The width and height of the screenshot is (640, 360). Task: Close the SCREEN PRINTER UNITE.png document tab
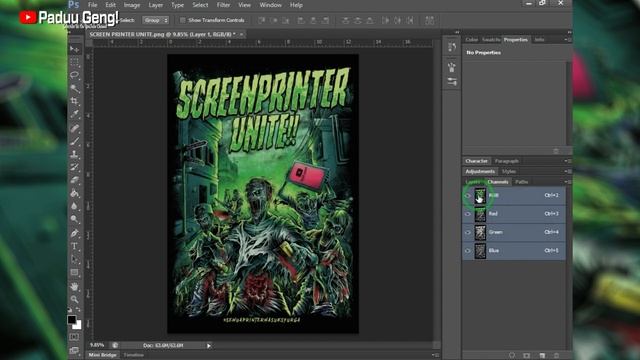[x=242, y=35]
